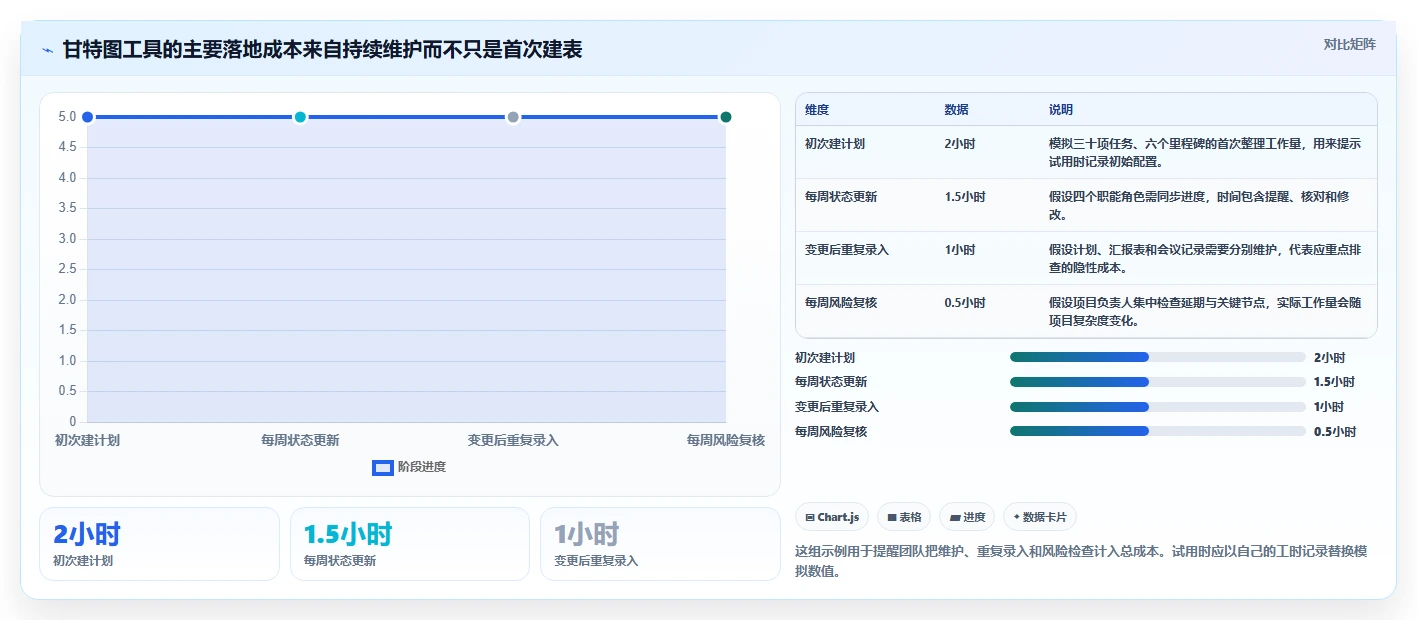Click the 数据 column header

956,110
